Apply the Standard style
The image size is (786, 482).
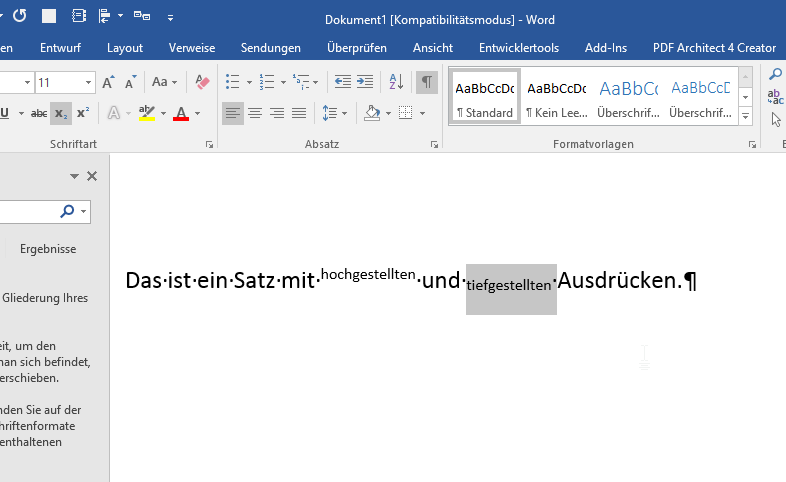point(485,97)
